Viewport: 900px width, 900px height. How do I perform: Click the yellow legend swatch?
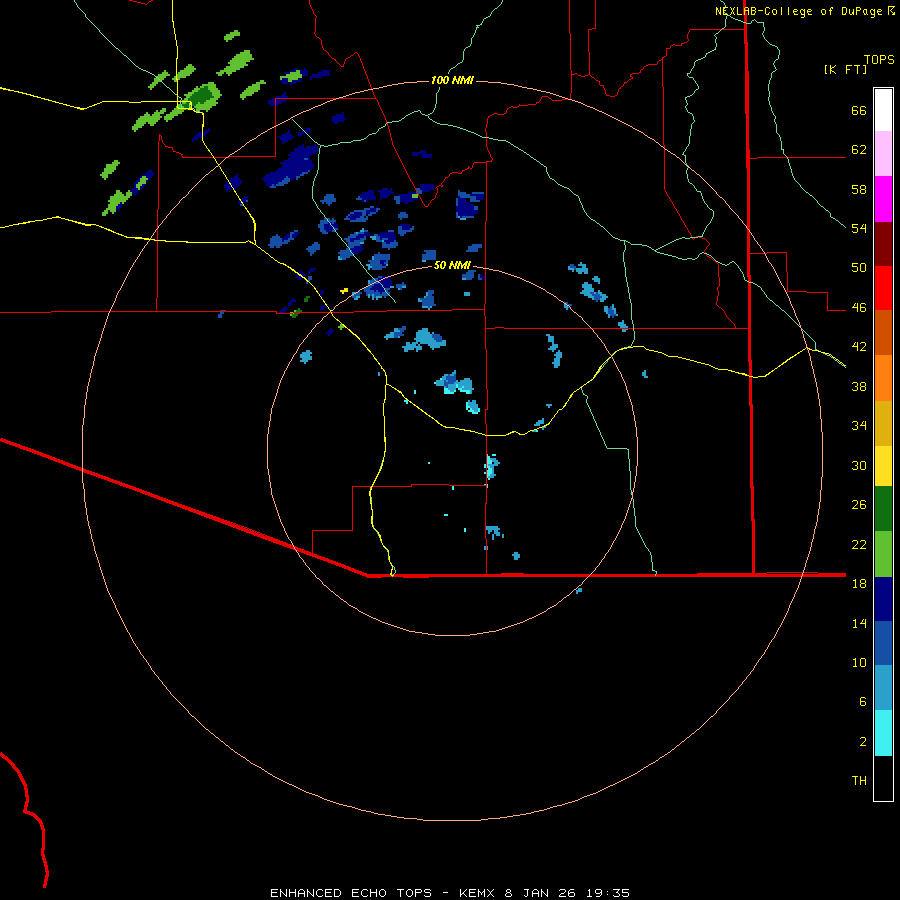coord(883,466)
